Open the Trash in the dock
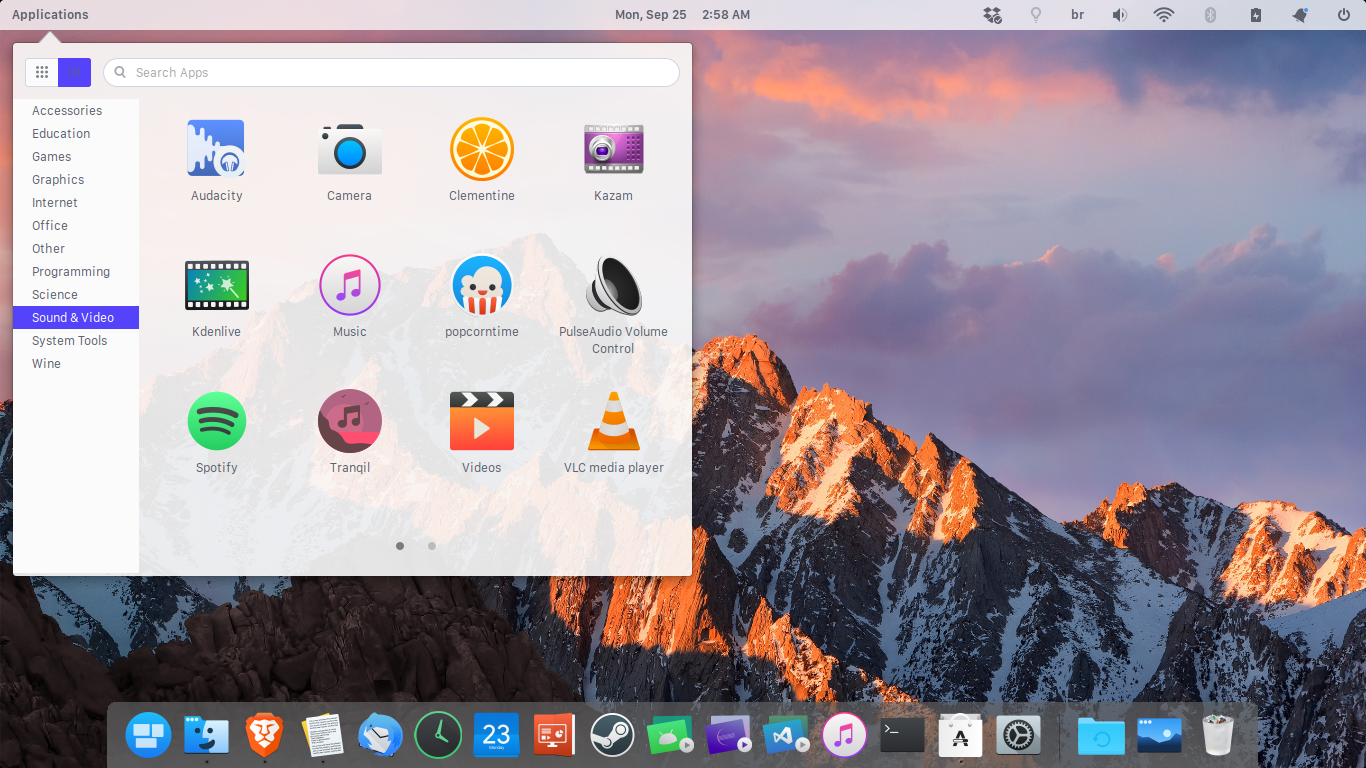Screen dimensions: 1366x768 click(1217, 736)
